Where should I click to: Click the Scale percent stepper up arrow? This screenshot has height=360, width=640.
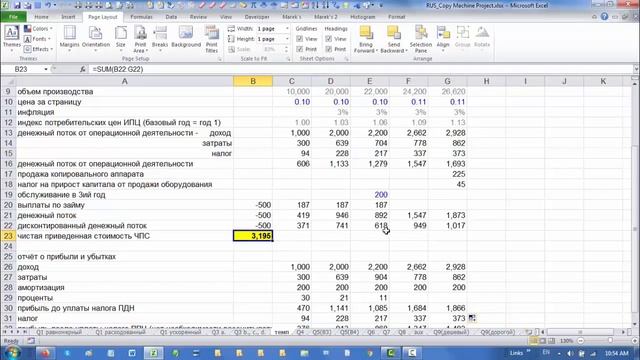pos(287,47)
